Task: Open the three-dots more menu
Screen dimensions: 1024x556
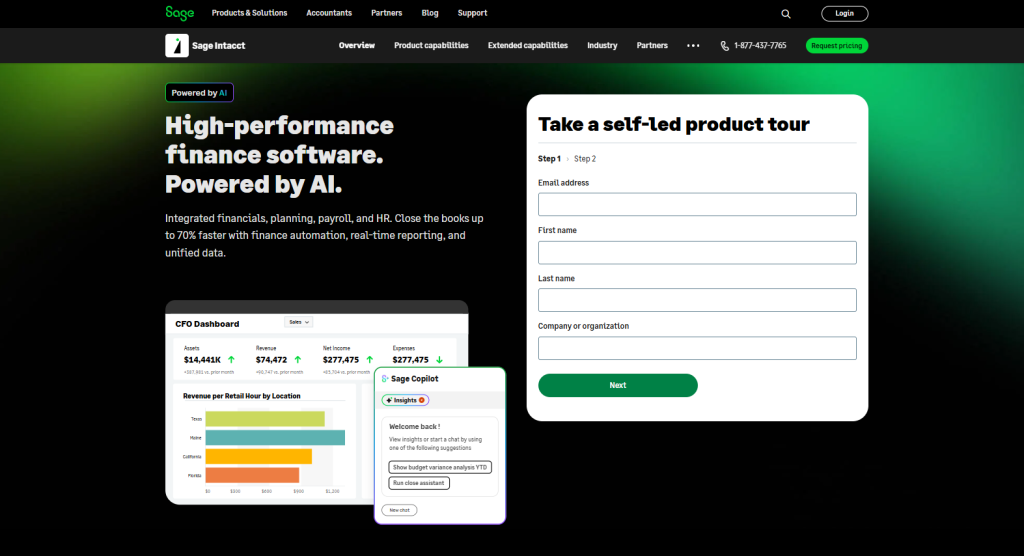Action: pyautogui.click(x=693, y=46)
